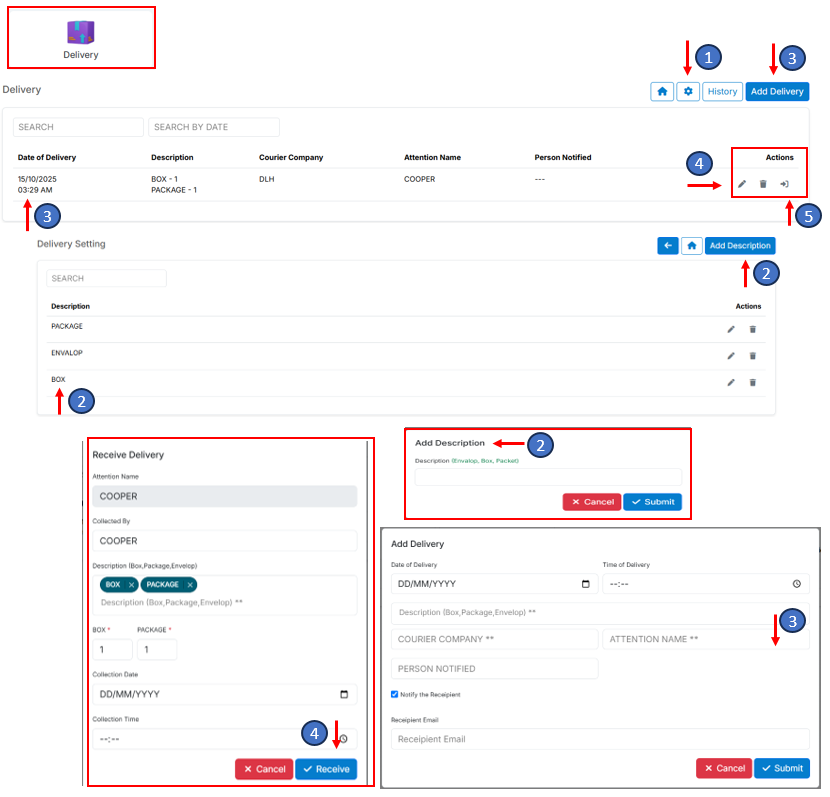Open the Time of Delivery clock picker

(796, 584)
